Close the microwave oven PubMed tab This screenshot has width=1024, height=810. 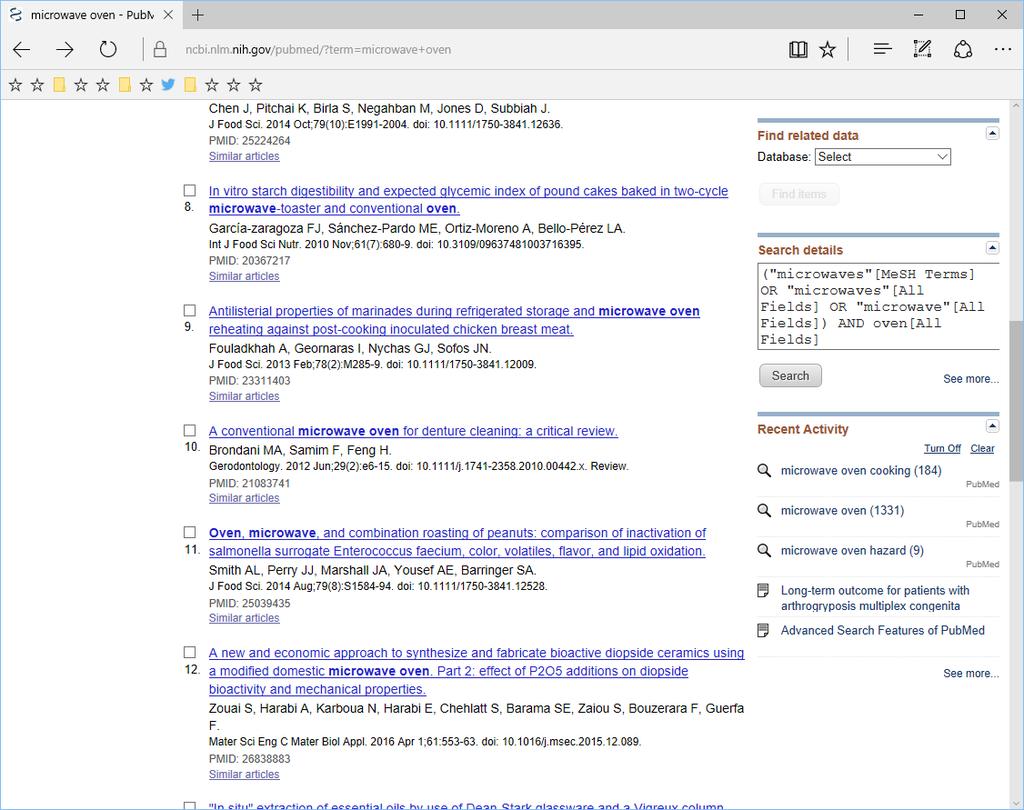(x=168, y=14)
